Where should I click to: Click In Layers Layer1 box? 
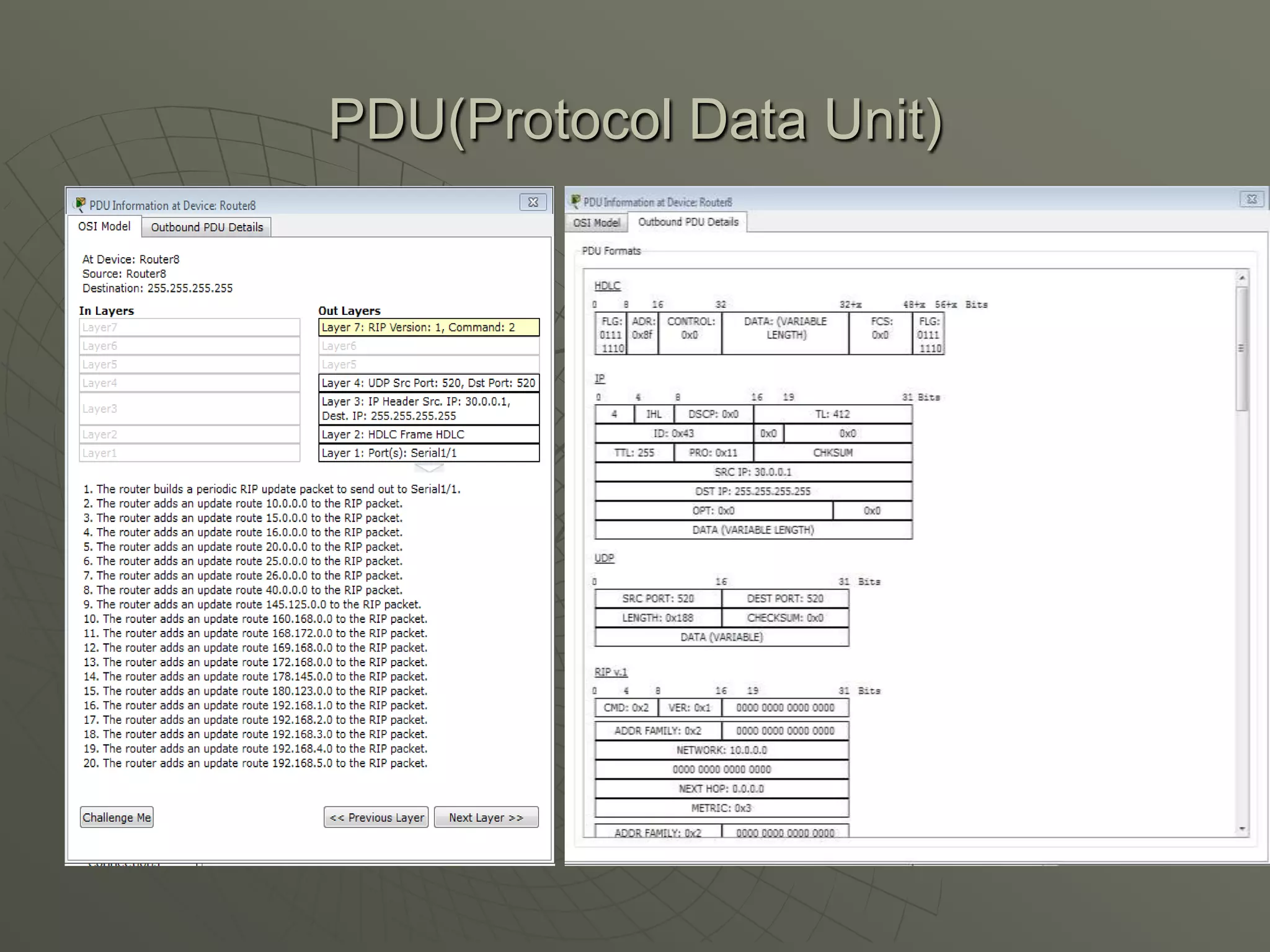coord(190,453)
